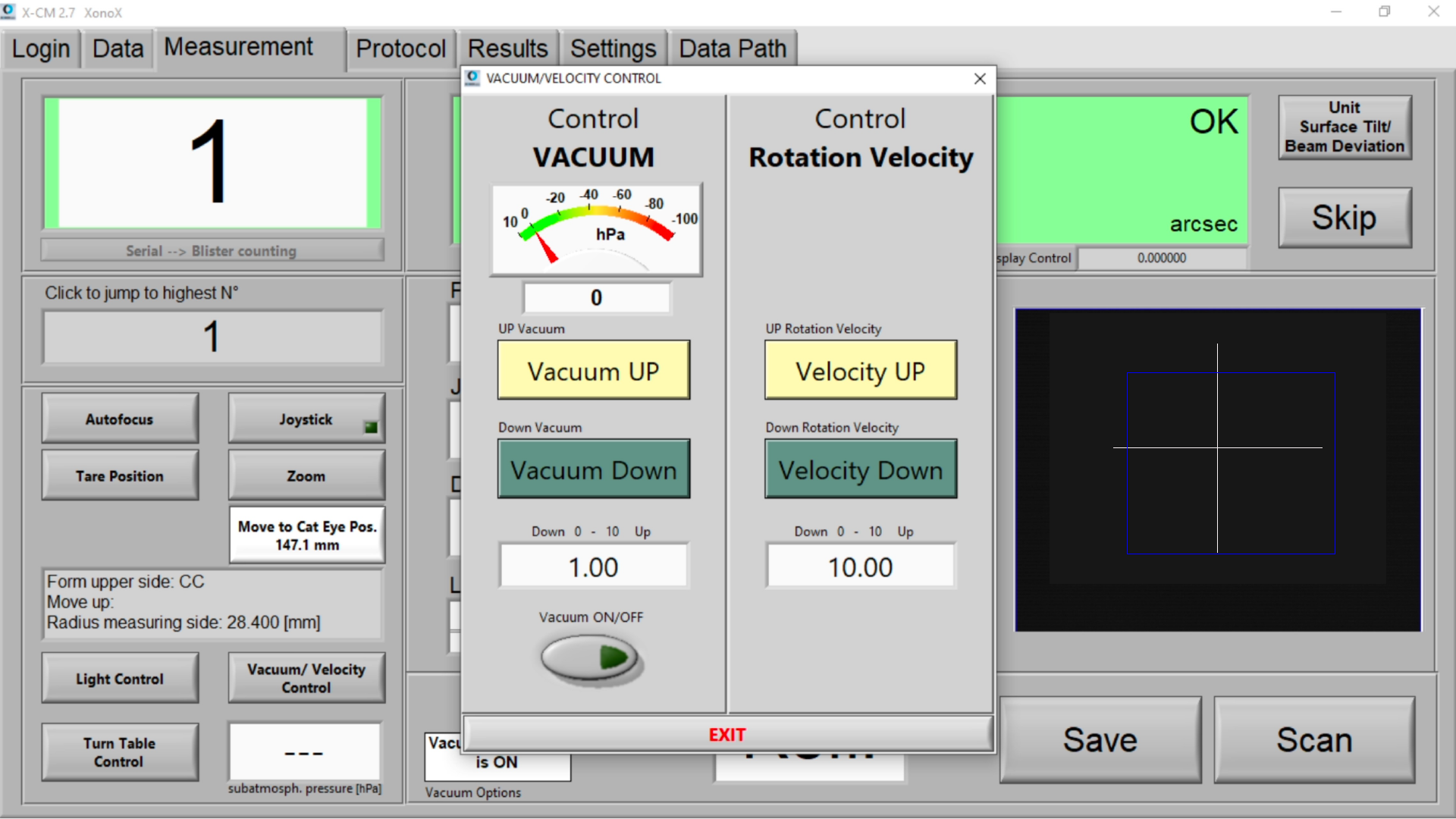Click the vacuum step value field 1.00
This screenshot has height=819, width=1456.
pos(593,566)
